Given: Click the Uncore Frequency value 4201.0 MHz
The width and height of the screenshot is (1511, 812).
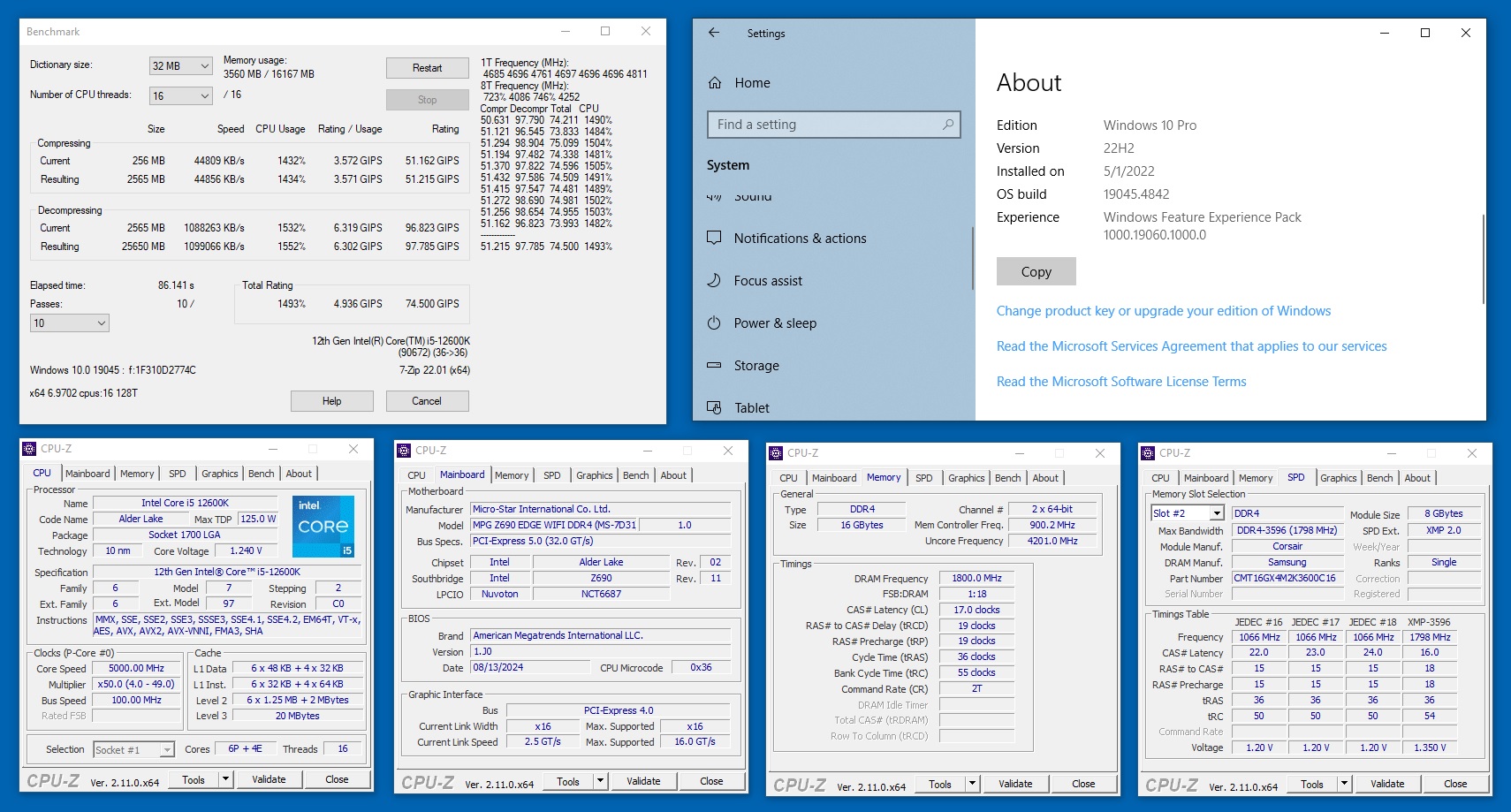Looking at the screenshot, I should click(1052, 541).
